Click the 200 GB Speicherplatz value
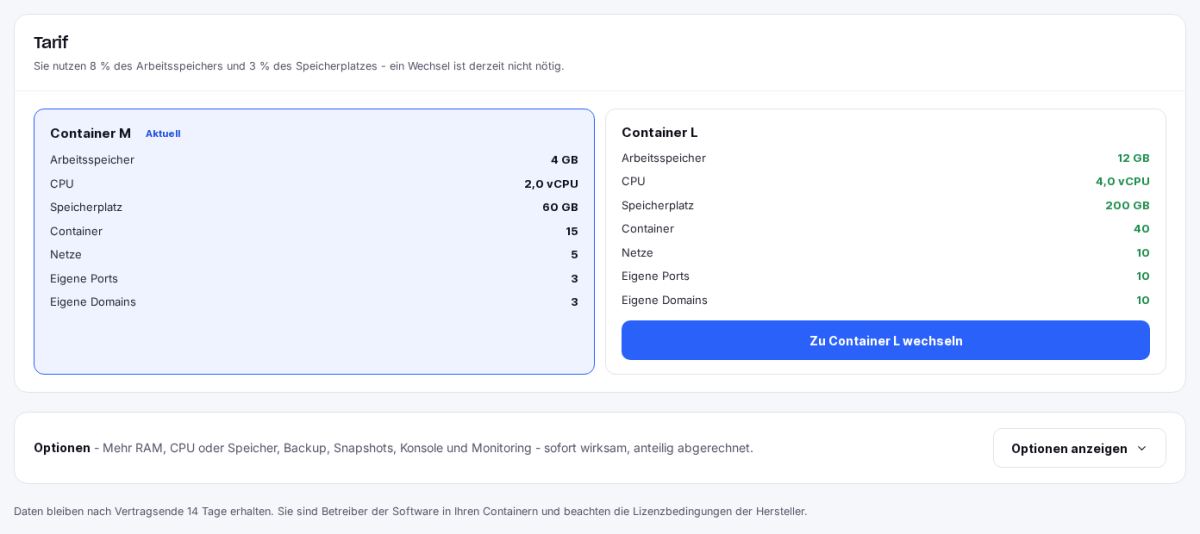The image size is (1200, 534). pos(1127,205)
